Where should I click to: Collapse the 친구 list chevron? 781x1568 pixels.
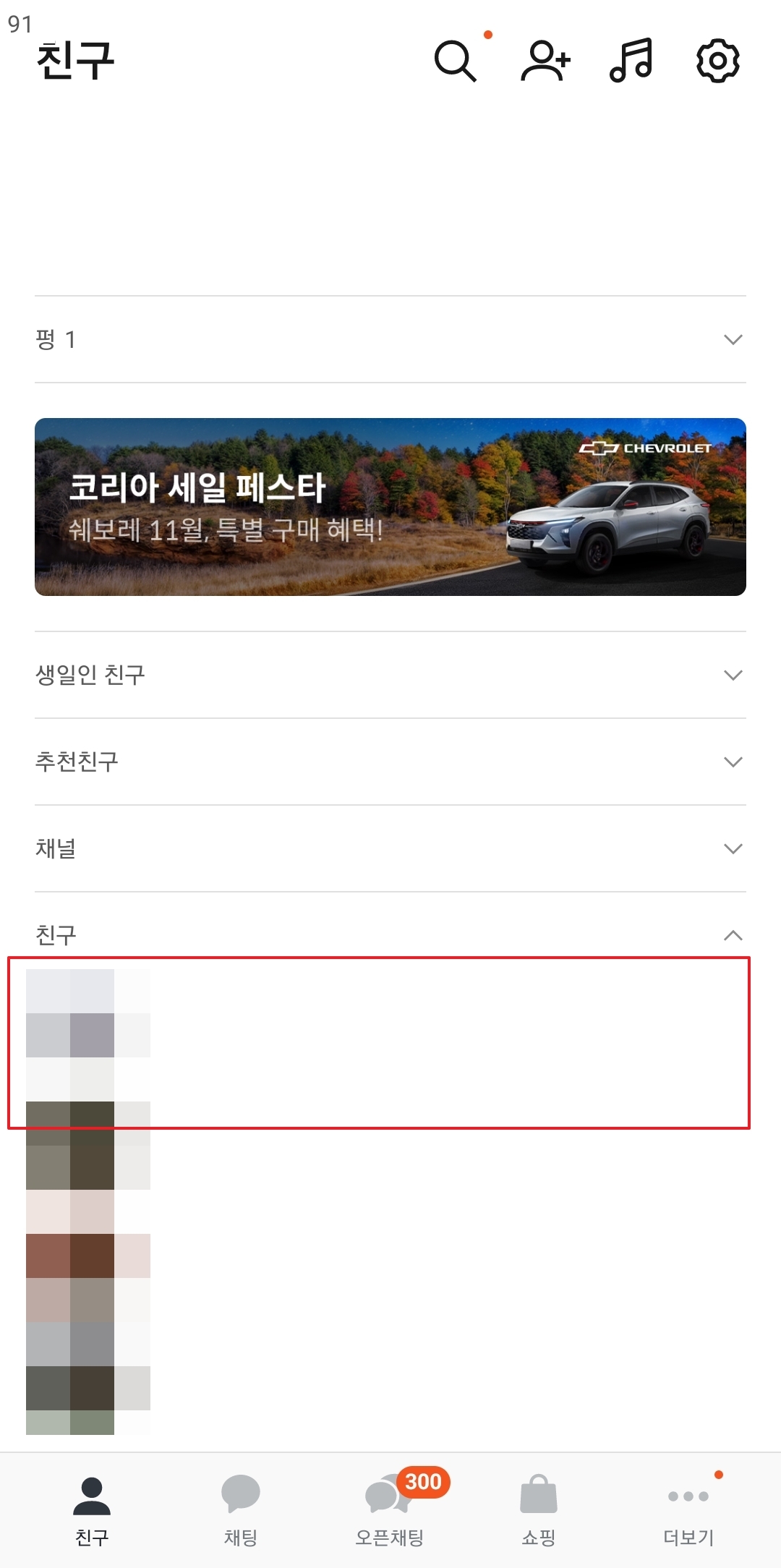point(733,935)
